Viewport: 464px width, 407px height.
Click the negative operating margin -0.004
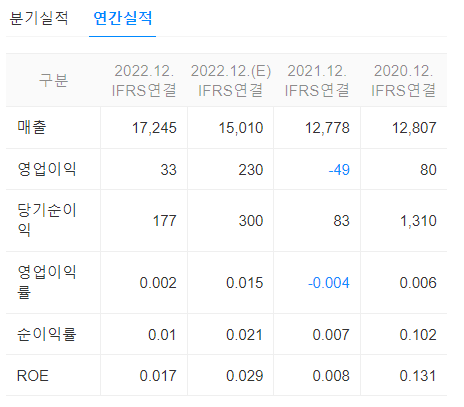point(329,283)
